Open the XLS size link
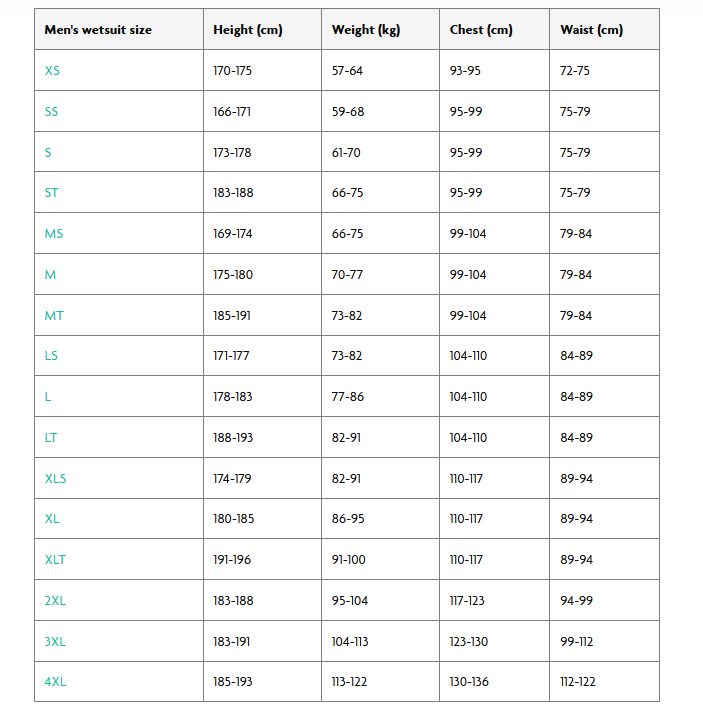Viewport: 703px width, 715px height. pos(55,479)
